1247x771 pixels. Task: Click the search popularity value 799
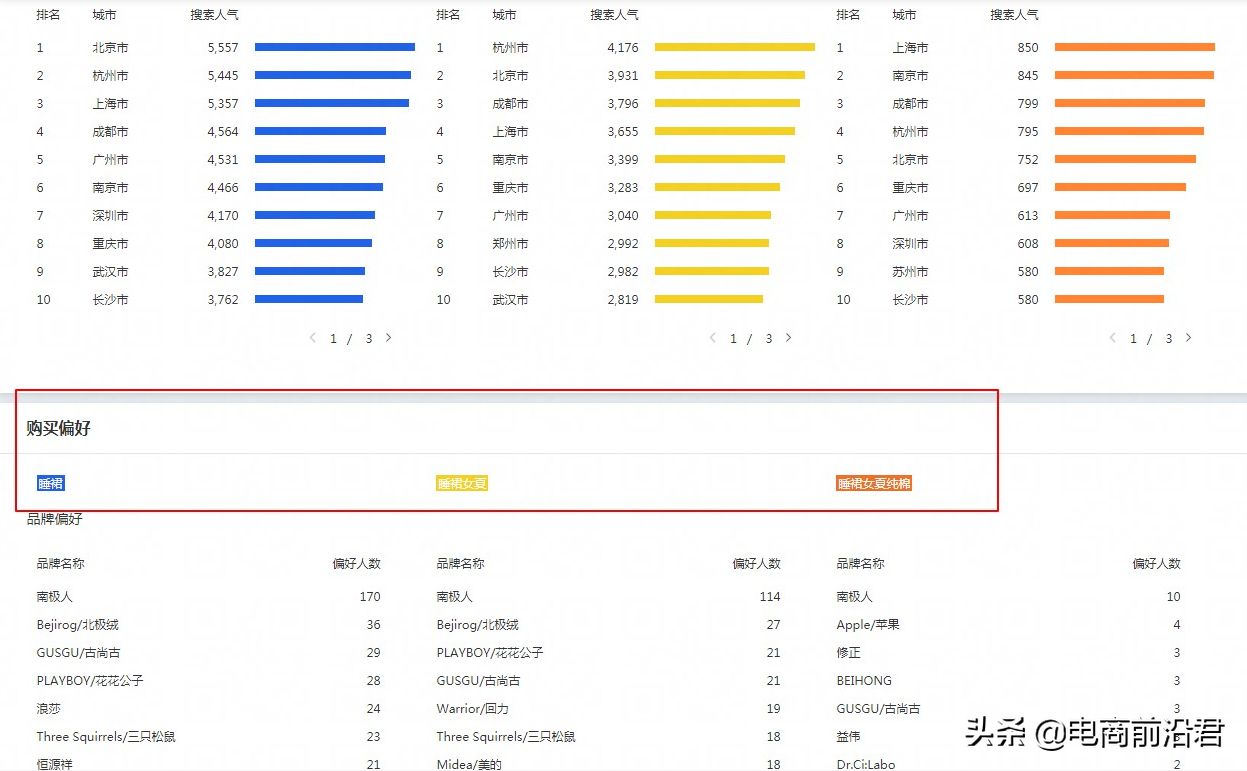click(x=1028, y=104)
